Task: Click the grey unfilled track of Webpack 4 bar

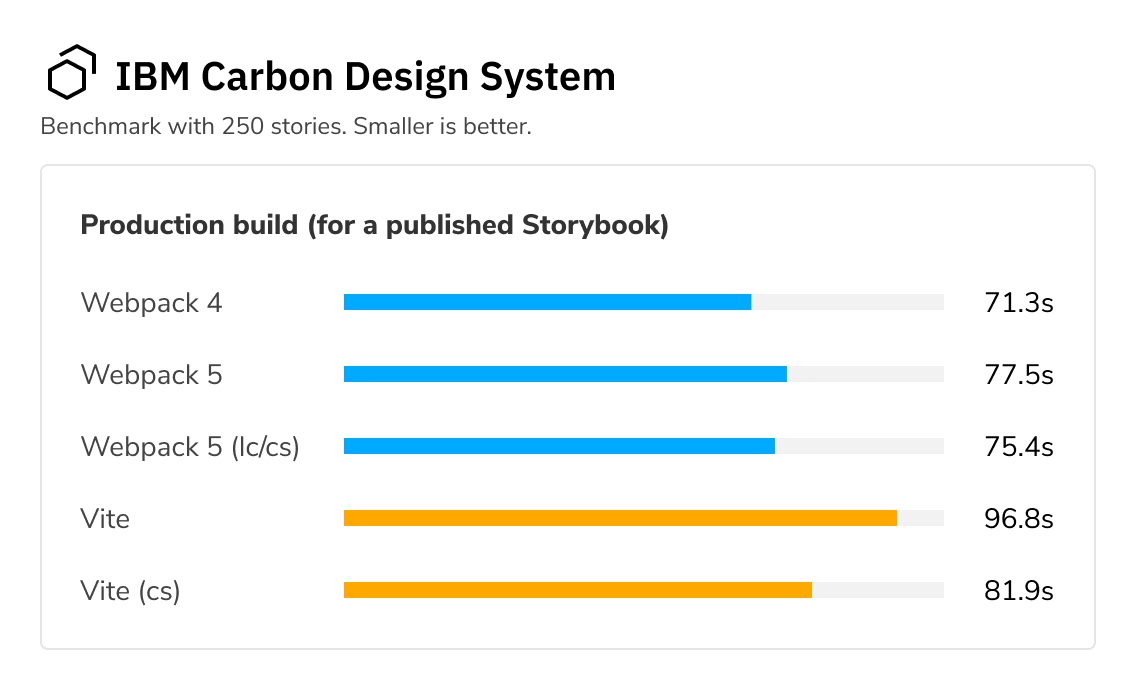Action: click(848, 302)
